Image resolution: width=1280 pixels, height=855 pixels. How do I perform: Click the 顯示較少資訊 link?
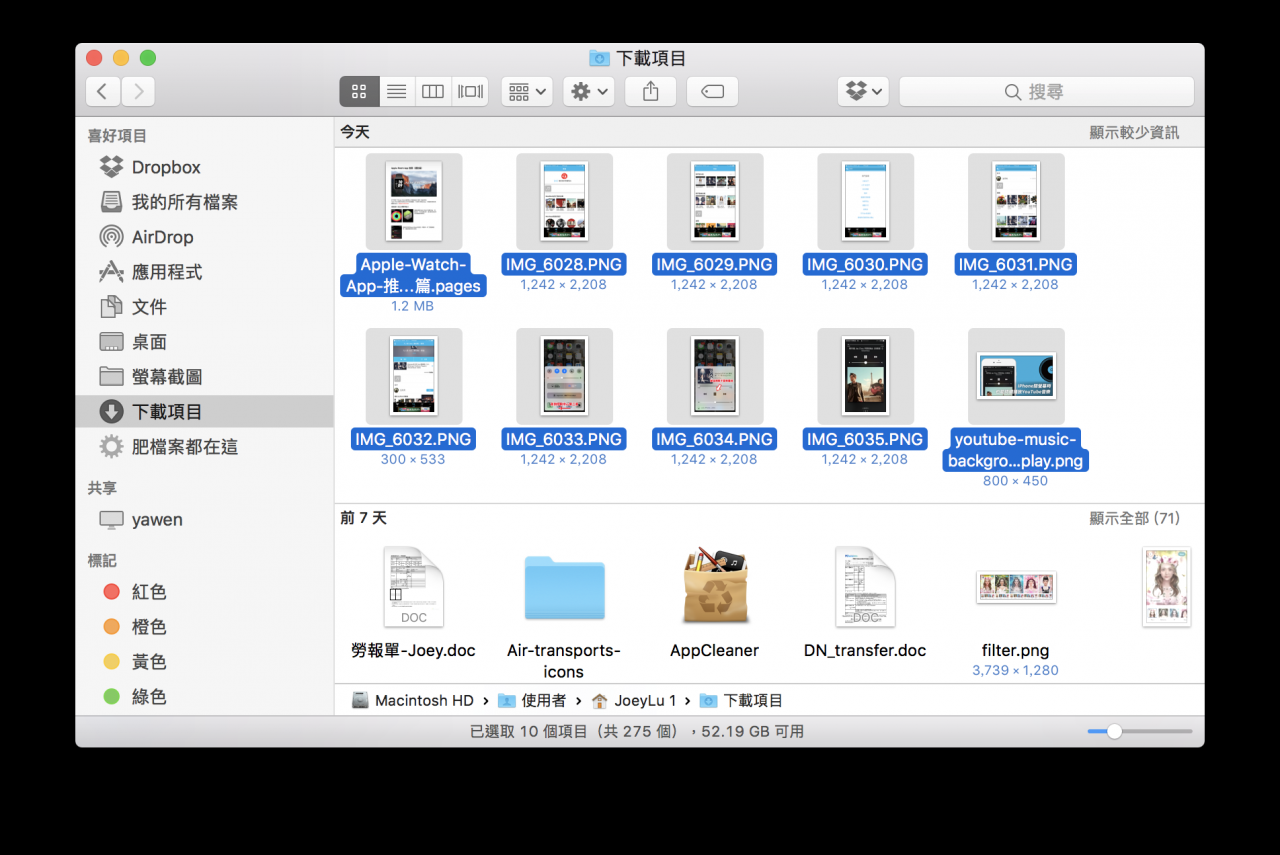click(1135, 131)
